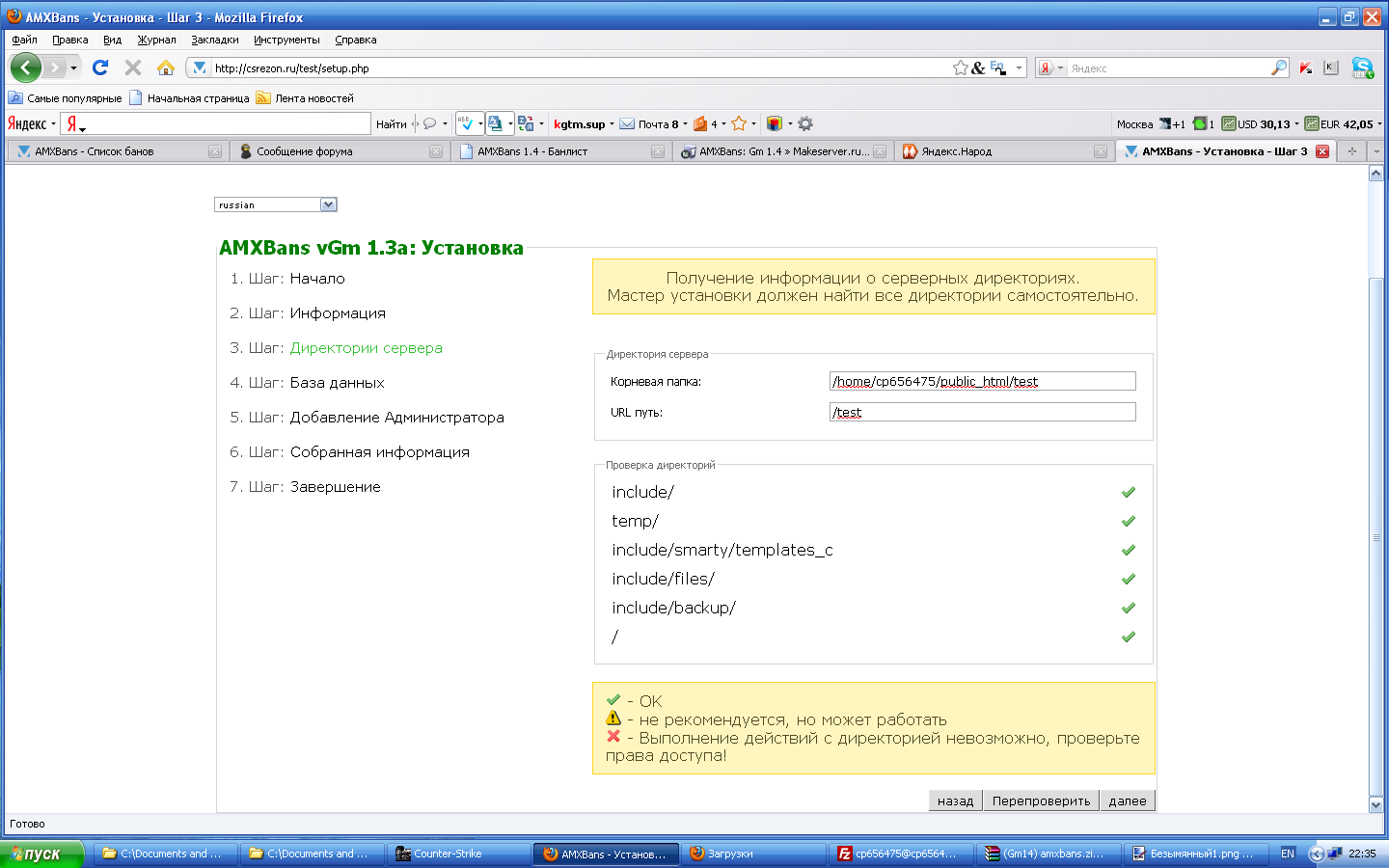Open the FileZilla cp656475 taskbar item
Image resolution: width=1389 pixels, height=868 pixels.
point(899,854)
